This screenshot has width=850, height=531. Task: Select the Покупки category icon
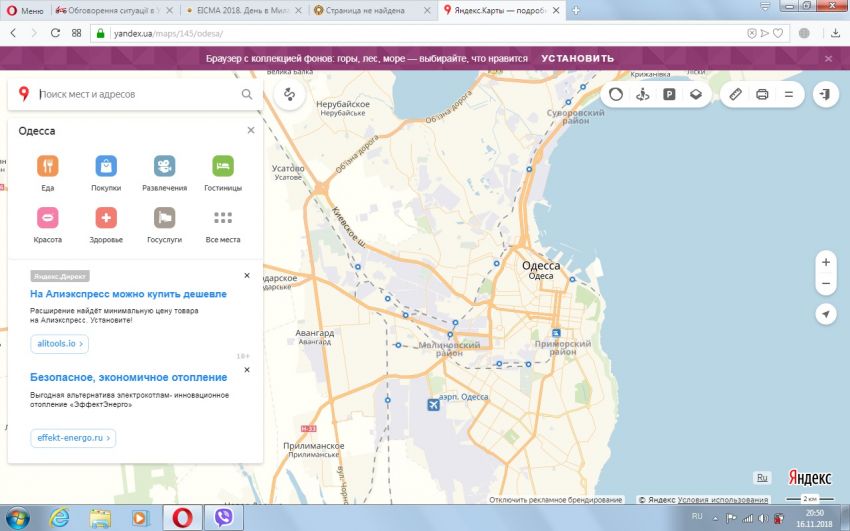coord(106,166)
